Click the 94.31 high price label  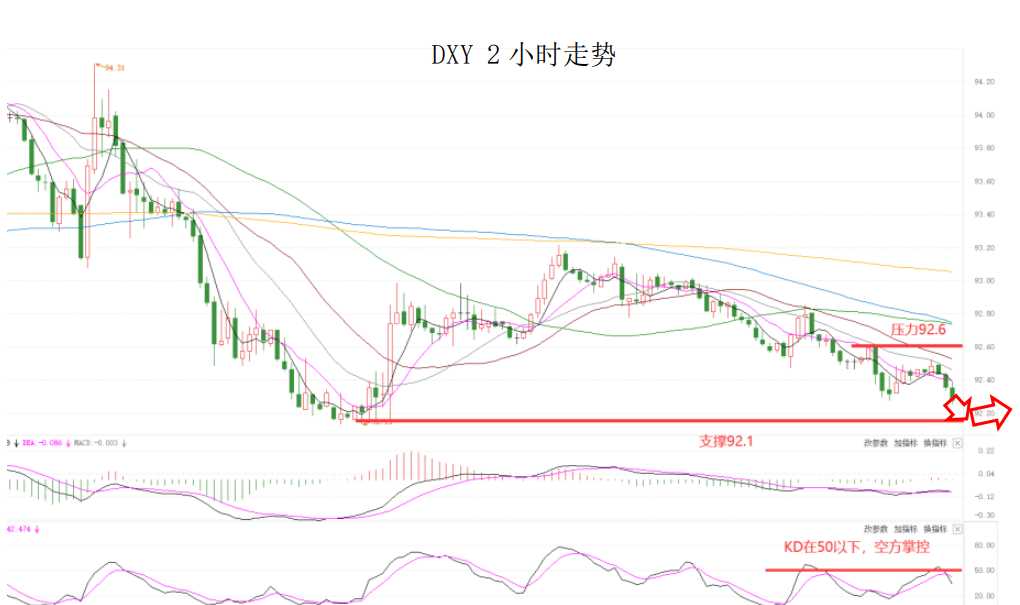pos(114,68)
